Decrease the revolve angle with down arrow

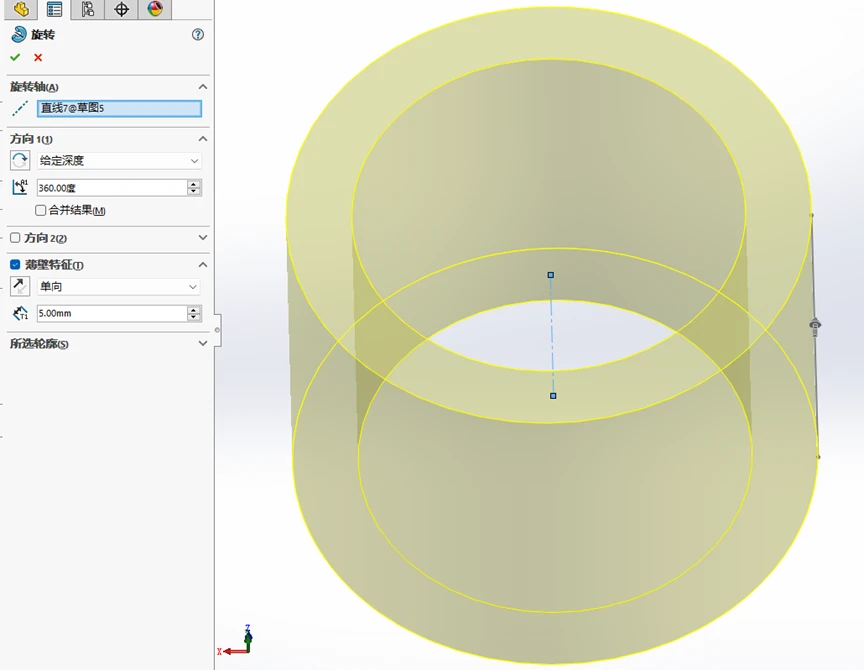193,192
